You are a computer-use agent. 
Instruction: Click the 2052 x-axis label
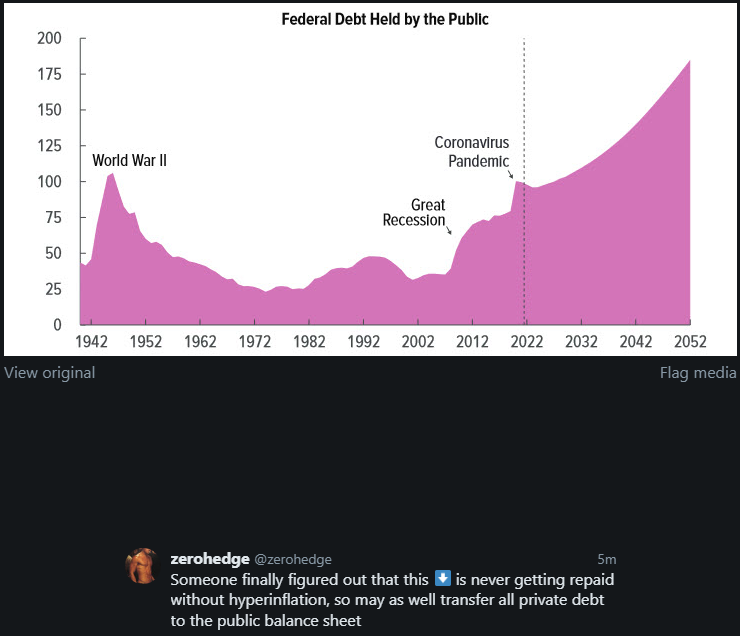(690, 341)
